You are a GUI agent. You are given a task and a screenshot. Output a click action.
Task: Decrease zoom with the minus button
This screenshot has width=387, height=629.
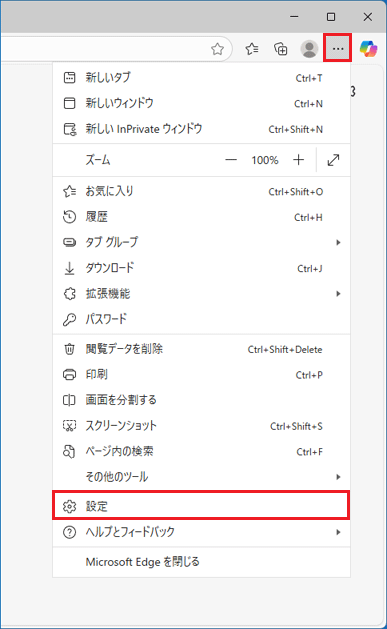[231, 160]
